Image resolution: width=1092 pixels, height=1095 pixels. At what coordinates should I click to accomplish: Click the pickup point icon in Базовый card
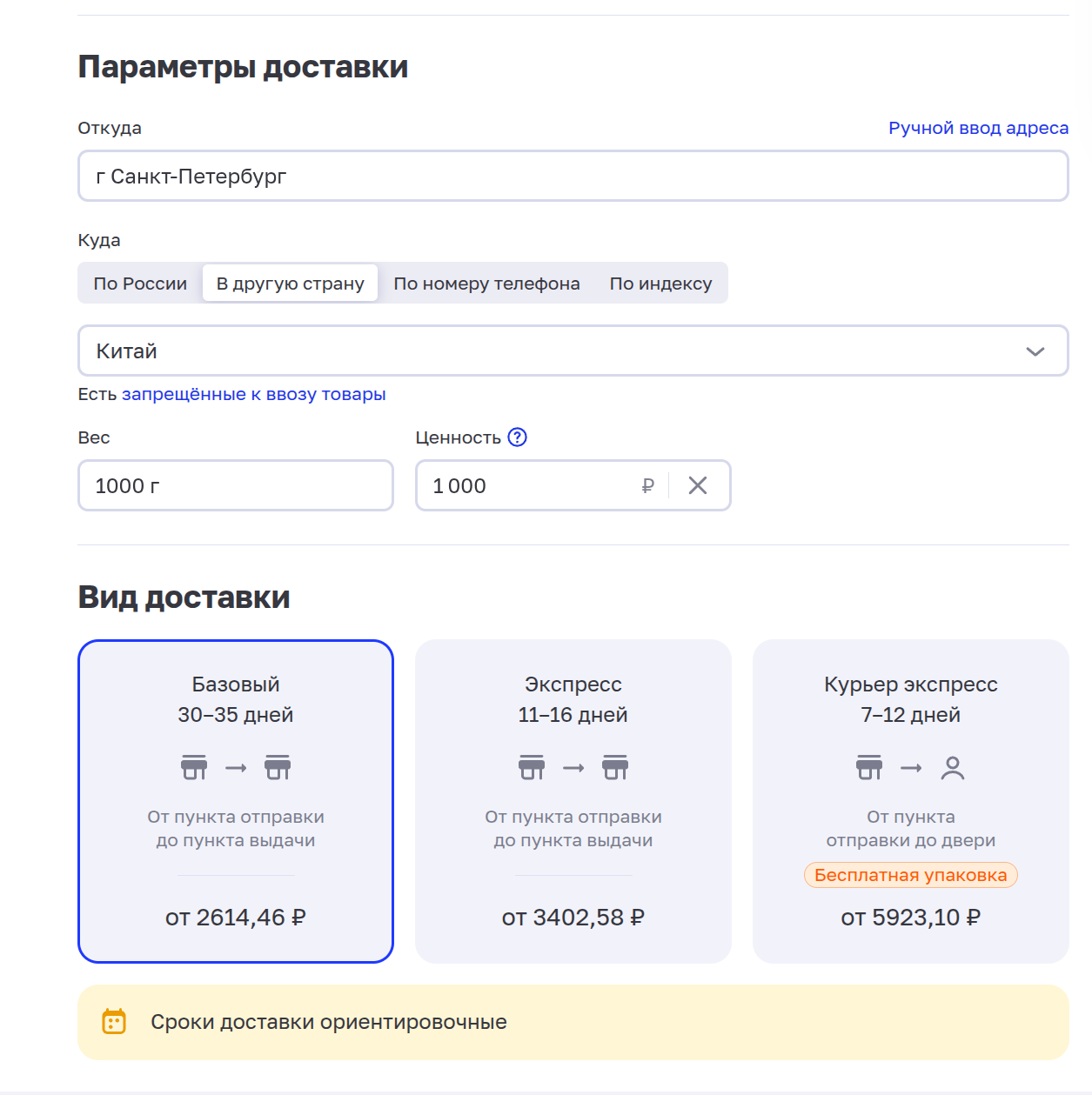click(278, 768)
